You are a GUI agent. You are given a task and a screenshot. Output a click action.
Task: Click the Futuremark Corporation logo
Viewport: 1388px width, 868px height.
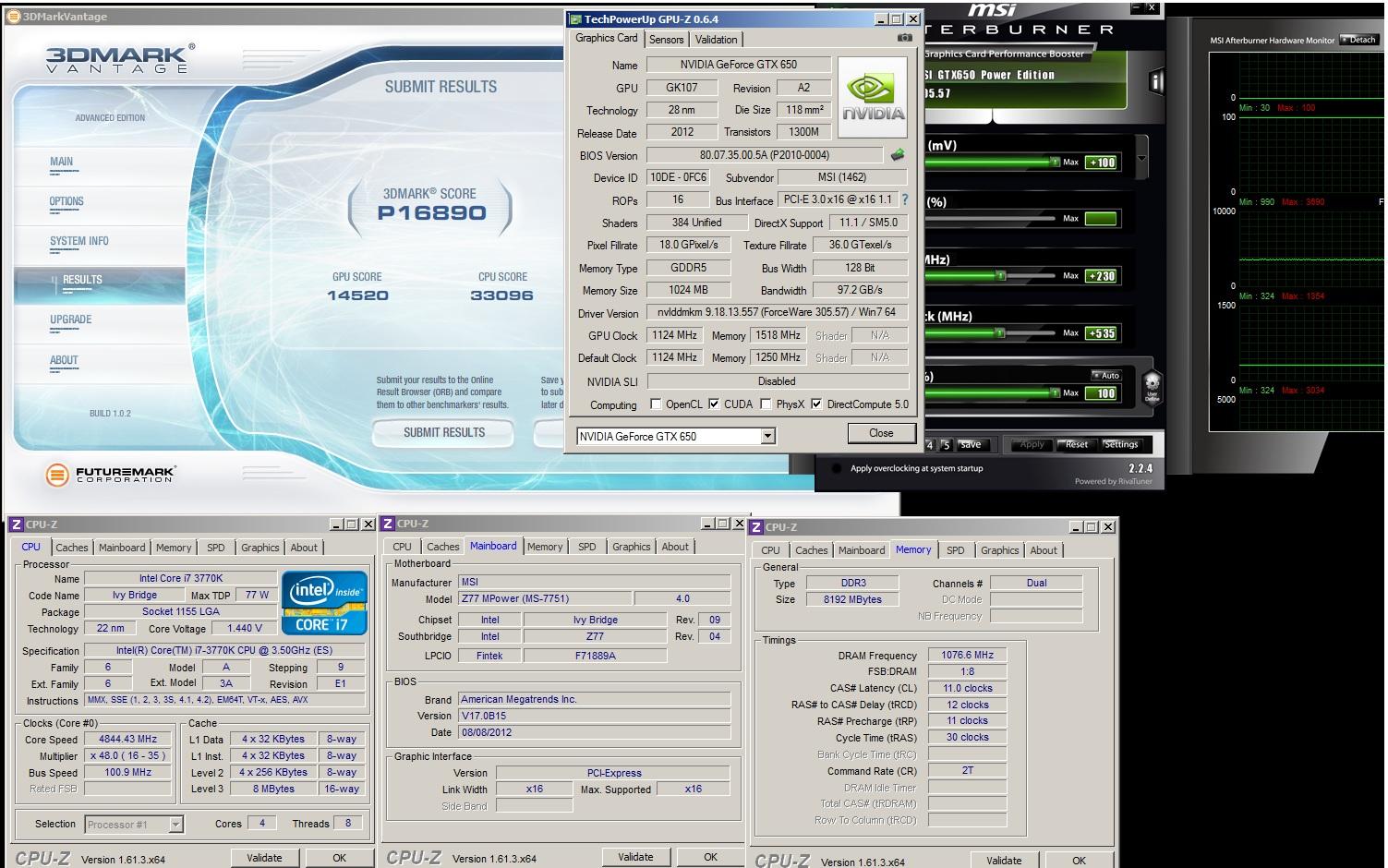[x=111, y=475]
